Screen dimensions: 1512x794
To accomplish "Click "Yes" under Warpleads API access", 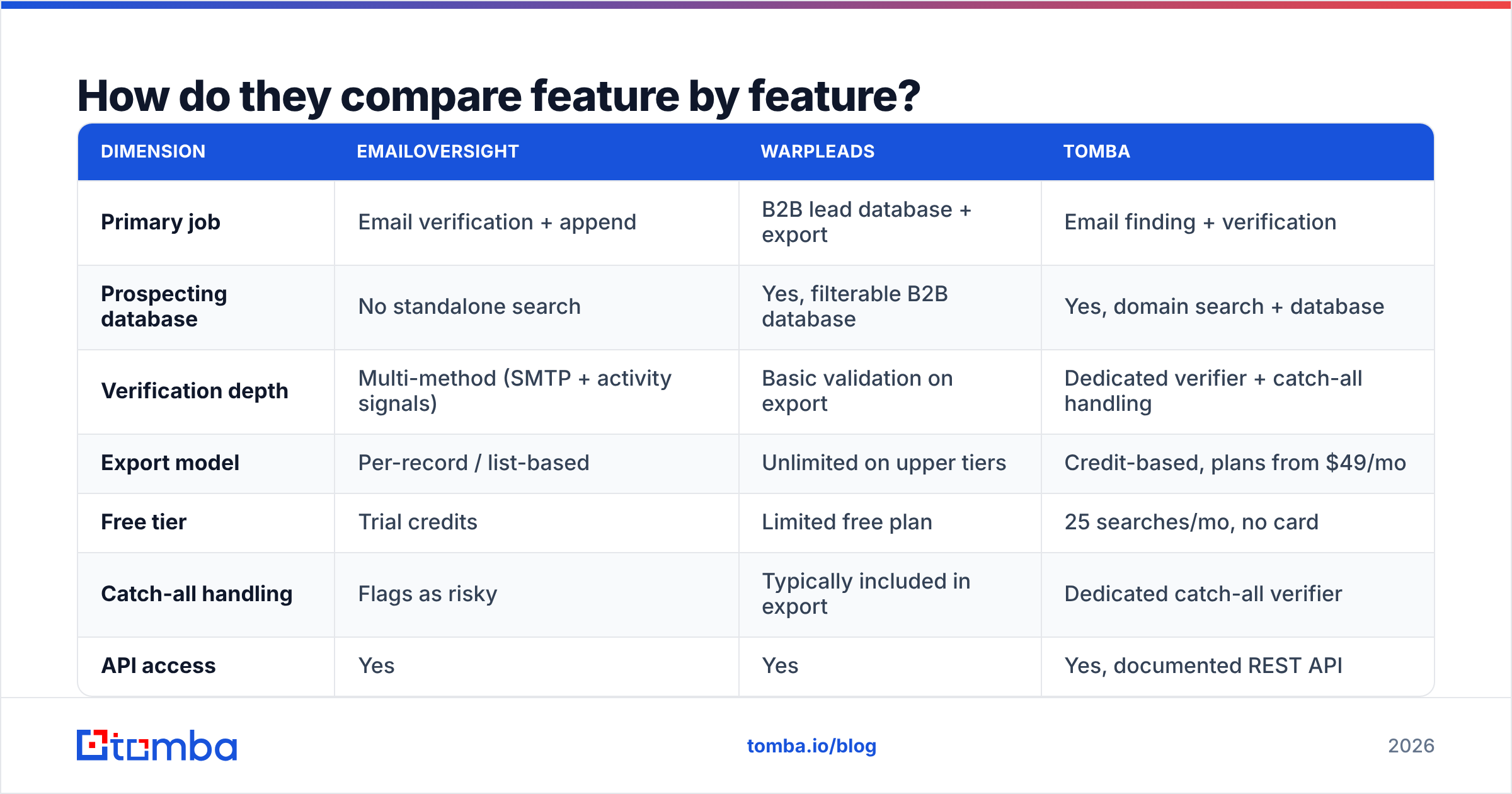I will (x=780, y=666).
